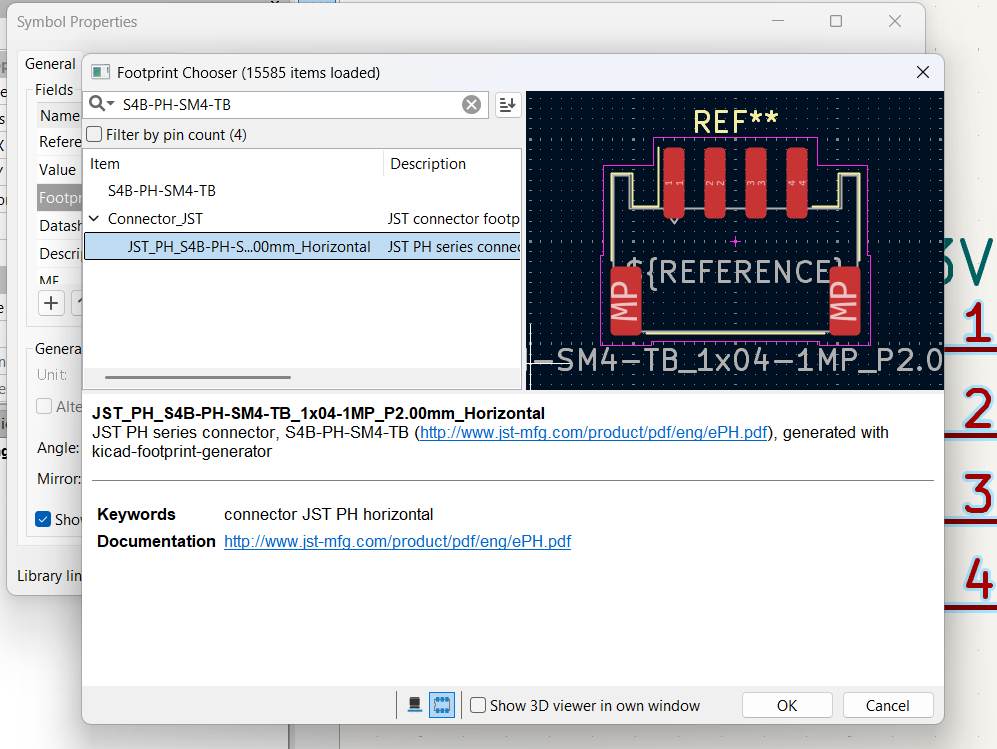
Task: Open the ePH.pdf documentation link
Action: pyautogui.click(x=397, y=541)
